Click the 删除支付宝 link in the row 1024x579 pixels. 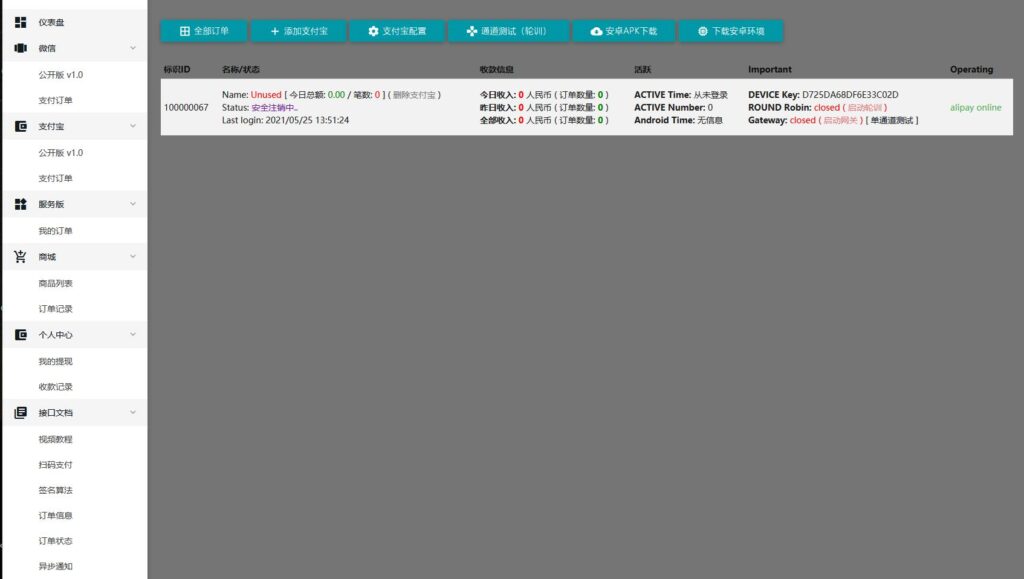(x=413, y=95)
